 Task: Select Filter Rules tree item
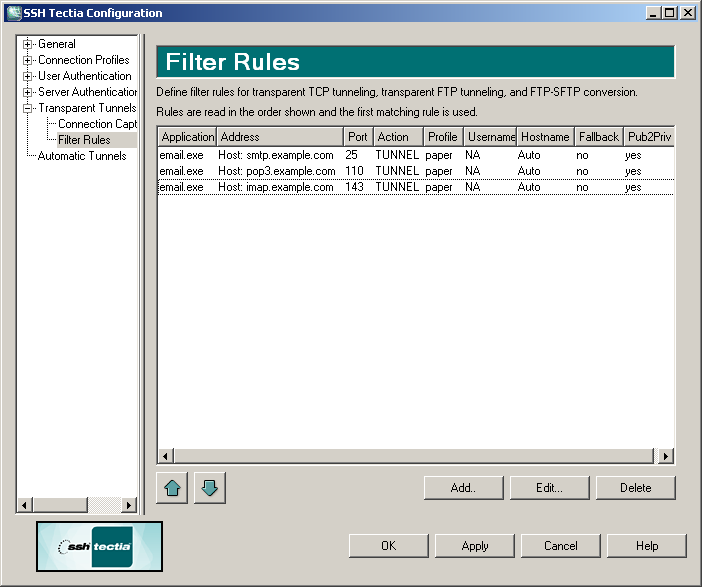(x=84, y=140)
